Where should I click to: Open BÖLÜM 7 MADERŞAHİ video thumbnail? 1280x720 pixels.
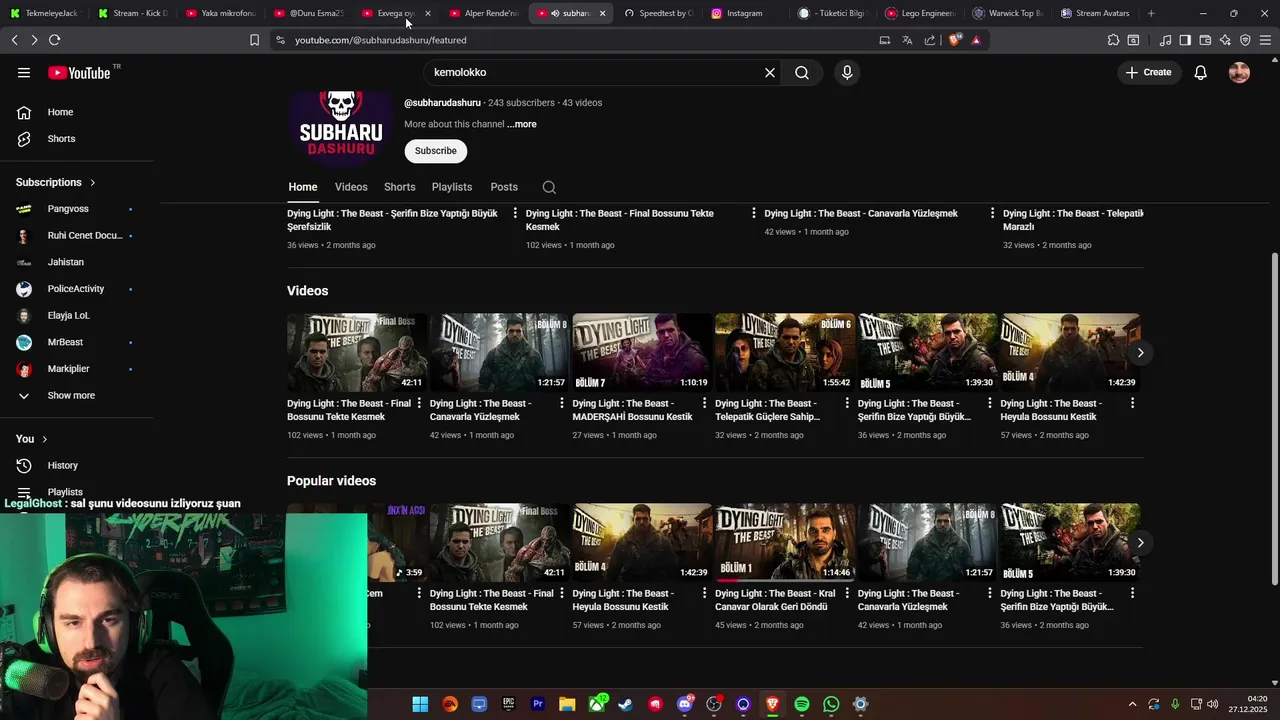pos(642,352)
